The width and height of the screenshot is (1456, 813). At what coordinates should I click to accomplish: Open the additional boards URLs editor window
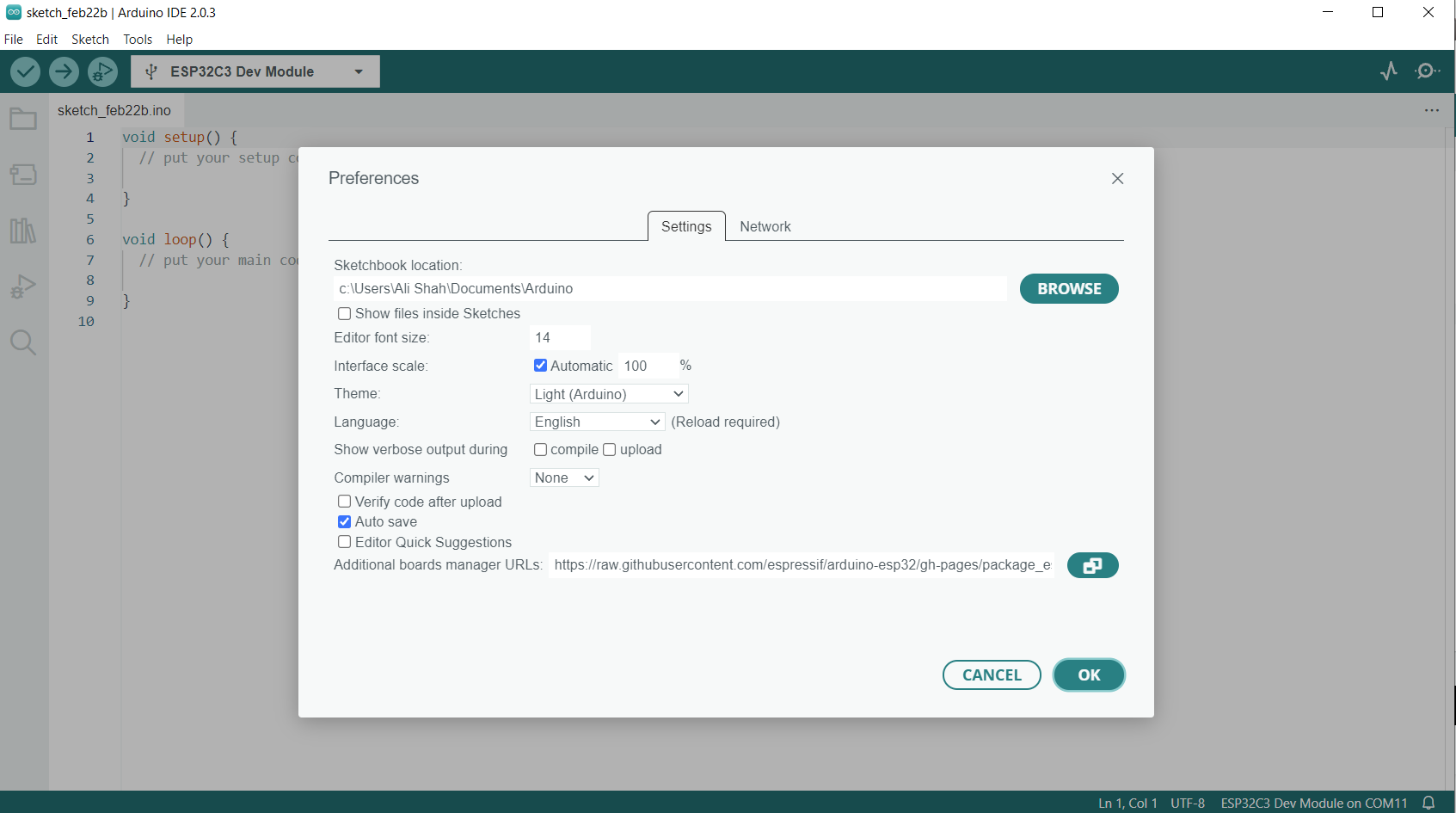(x=1092, y=565)
